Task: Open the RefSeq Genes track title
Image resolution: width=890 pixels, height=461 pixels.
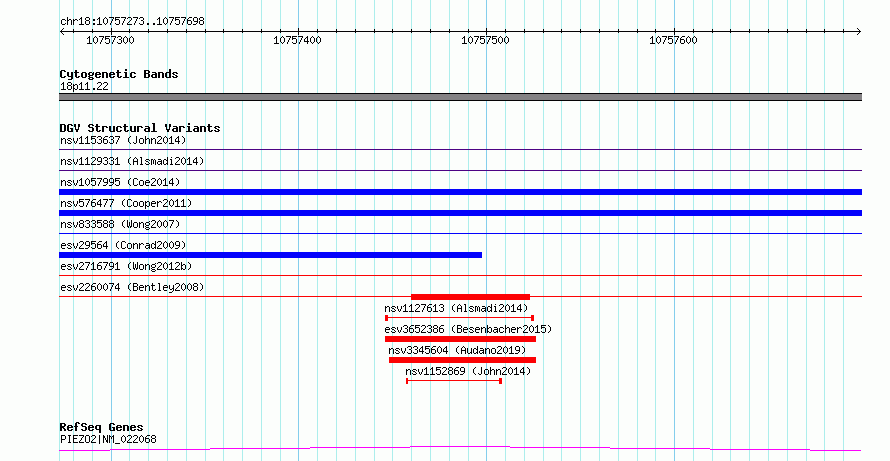Action: pyautogui.click(x=101, y=427)
